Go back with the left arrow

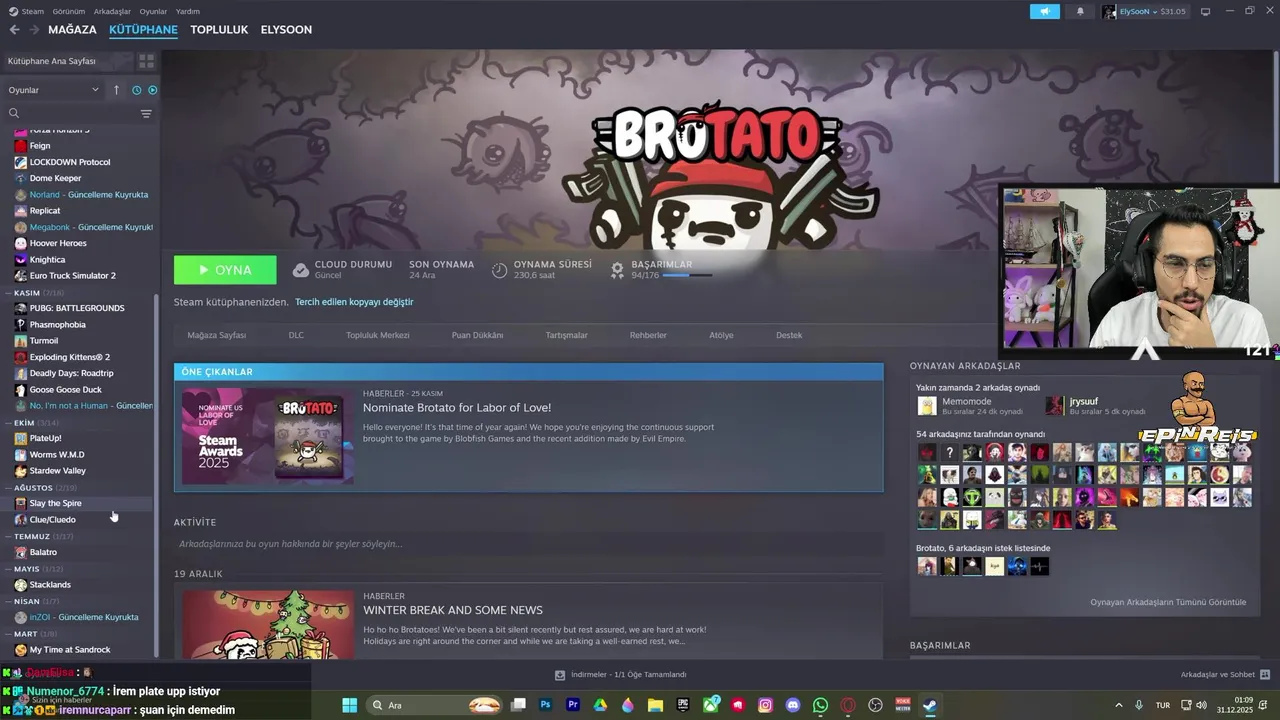pos(14,30)
